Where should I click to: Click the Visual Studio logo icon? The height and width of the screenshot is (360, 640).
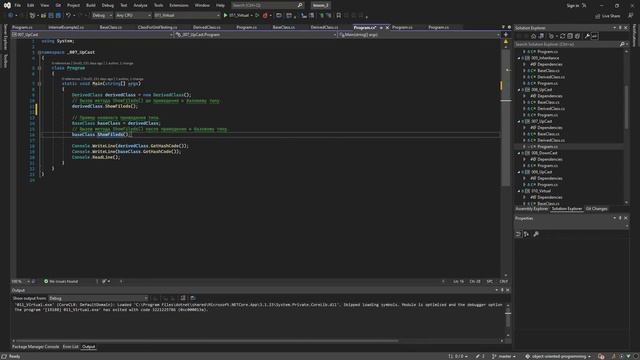(x=7, y=5)
